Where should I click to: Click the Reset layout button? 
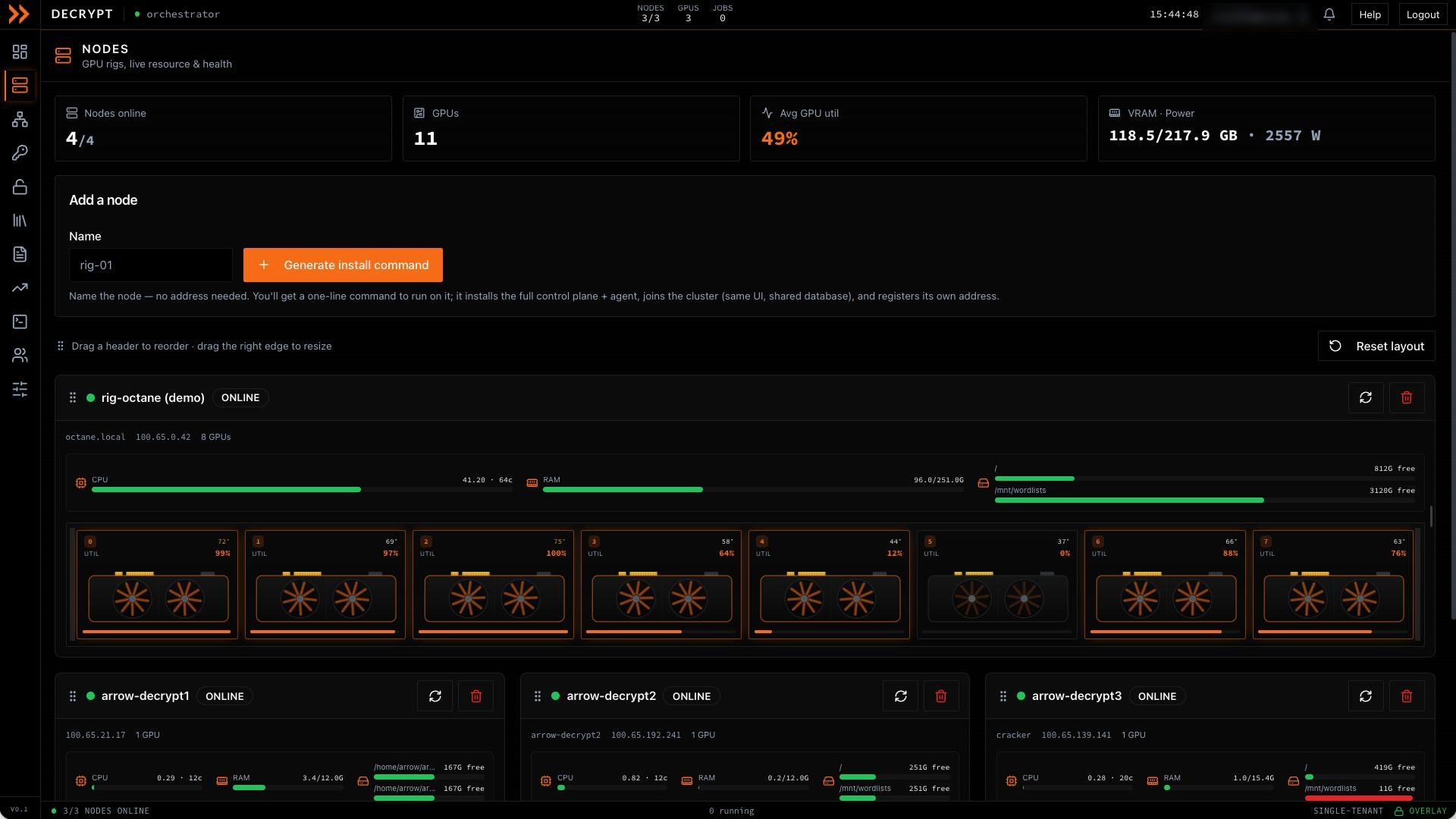tap(1376, 346)
